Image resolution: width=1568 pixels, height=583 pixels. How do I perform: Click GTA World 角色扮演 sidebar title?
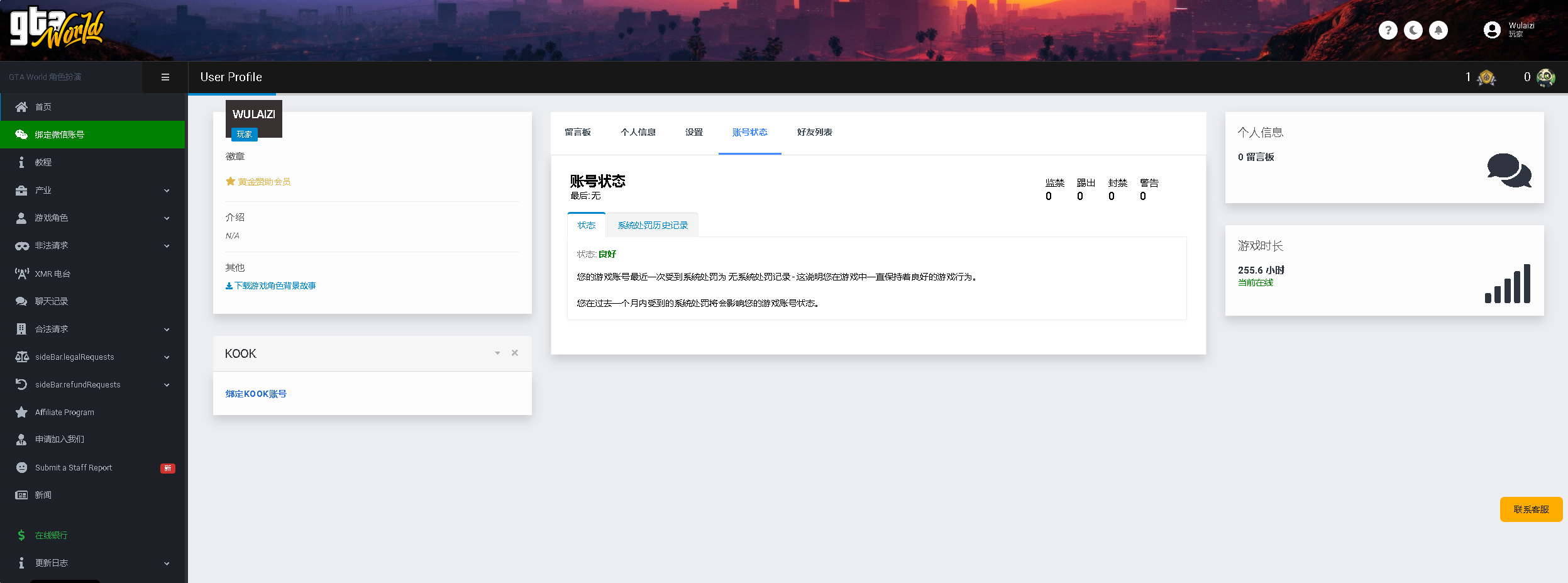(45, 77)
